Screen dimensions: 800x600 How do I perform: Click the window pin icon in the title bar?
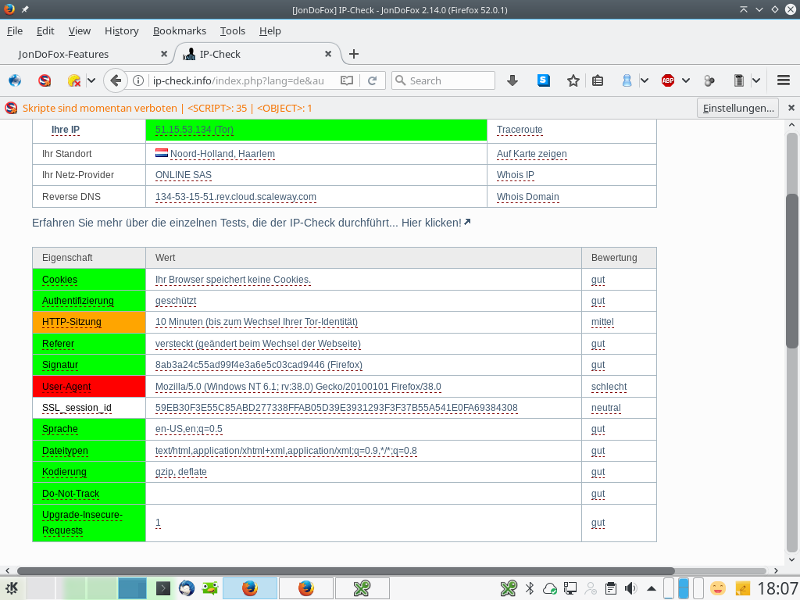(x=25, y=9)
